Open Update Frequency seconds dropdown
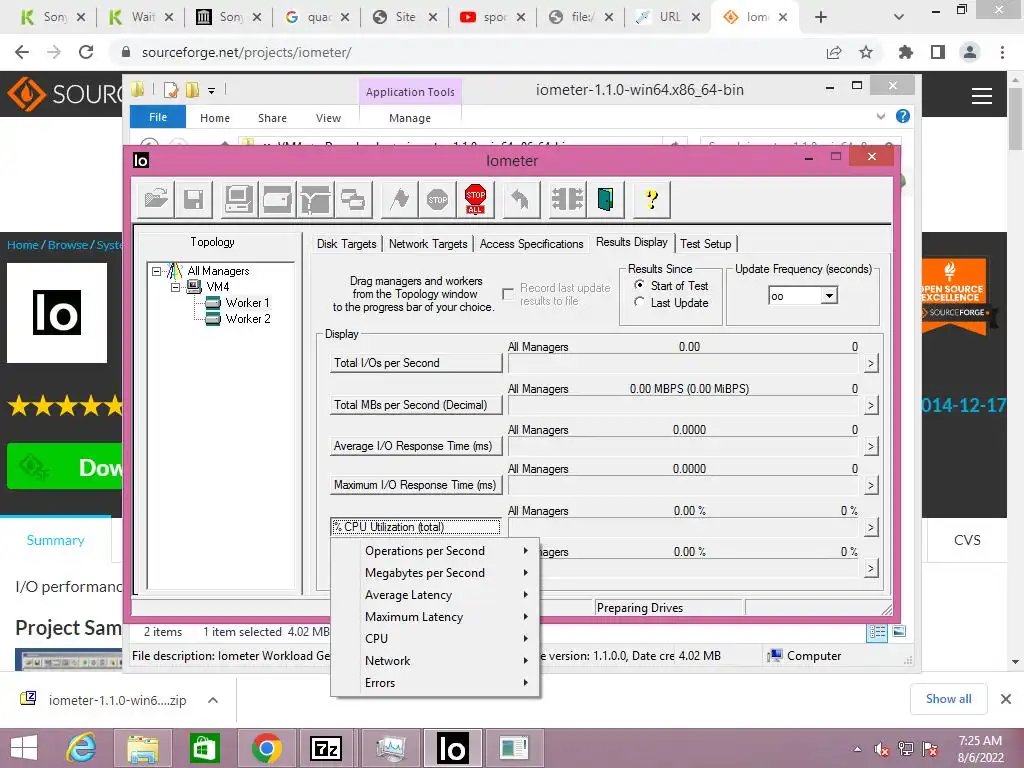The width and height of the screenshot is (1024, 768). (x=829, y=296)
